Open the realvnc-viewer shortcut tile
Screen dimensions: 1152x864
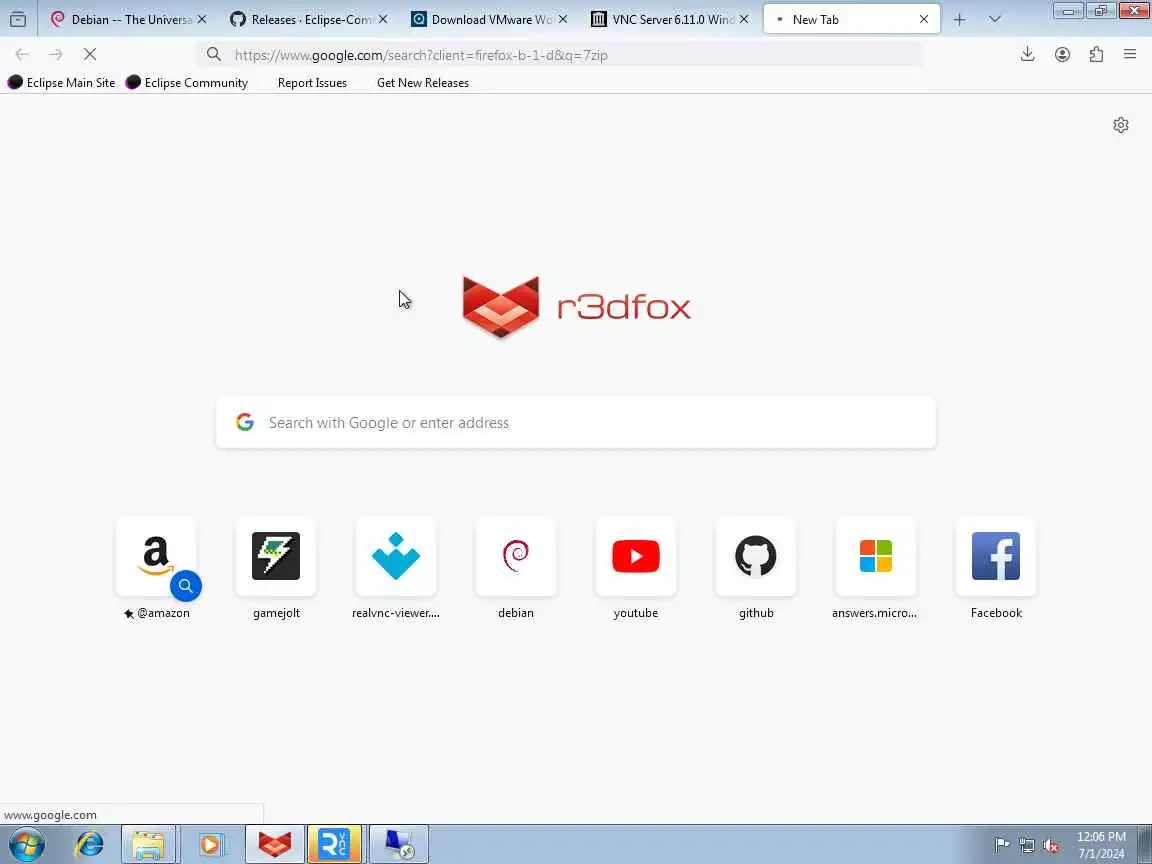point(396,556)
